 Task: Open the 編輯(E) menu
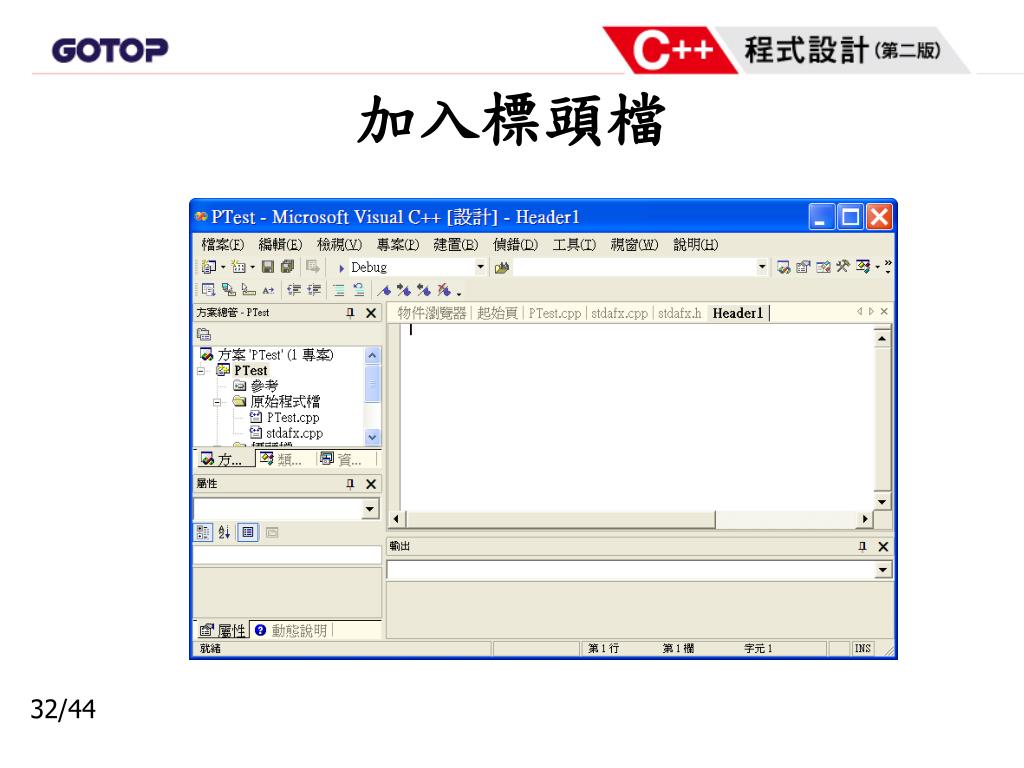281,245
